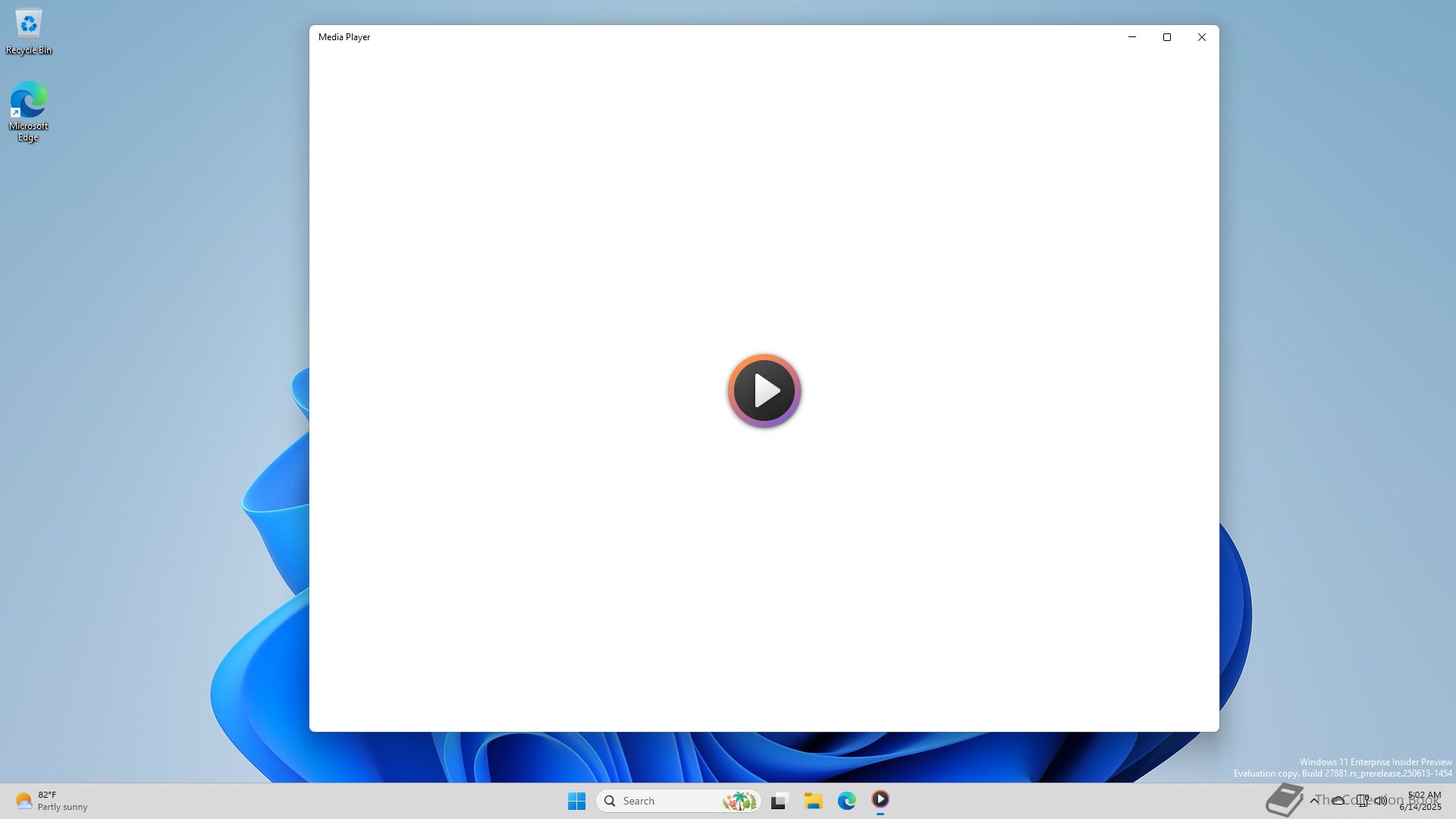This screenshot has width=1456, height=819.
Task: Open Media Player from the taskbar
Action: (x=880, y=800)
